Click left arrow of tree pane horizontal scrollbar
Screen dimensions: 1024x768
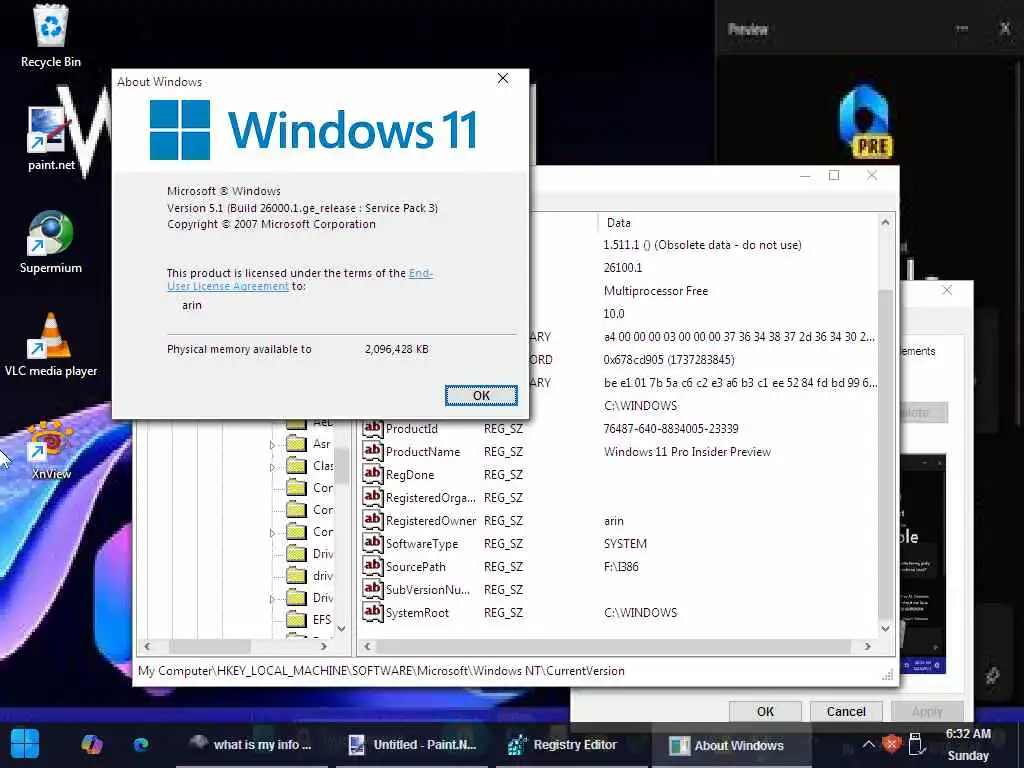(148, 646)
